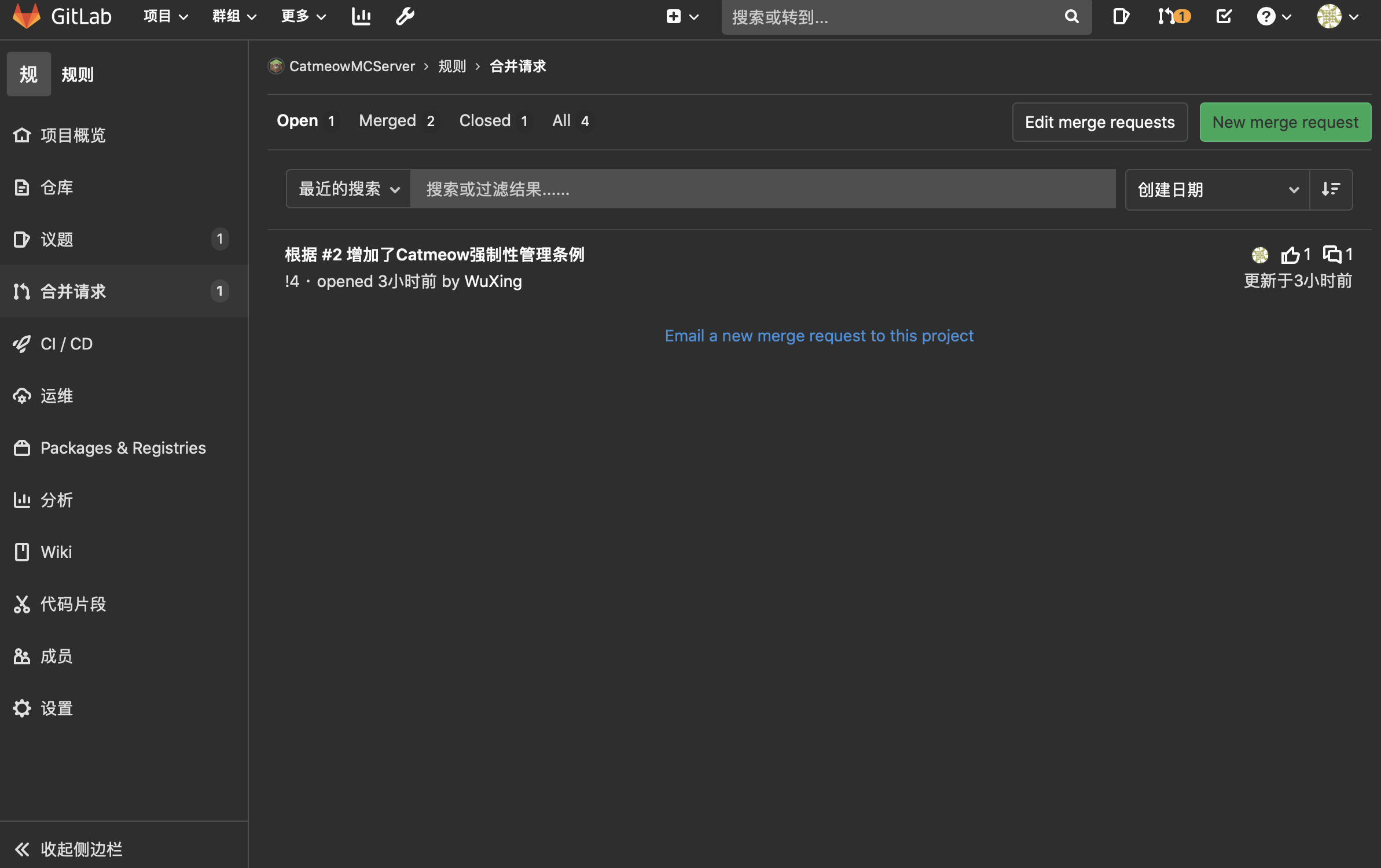Image resolution: width=1381 pixels, height=868 pixels.
Task: Click comments icon on merge request
Action: (x=1332, y=255)
